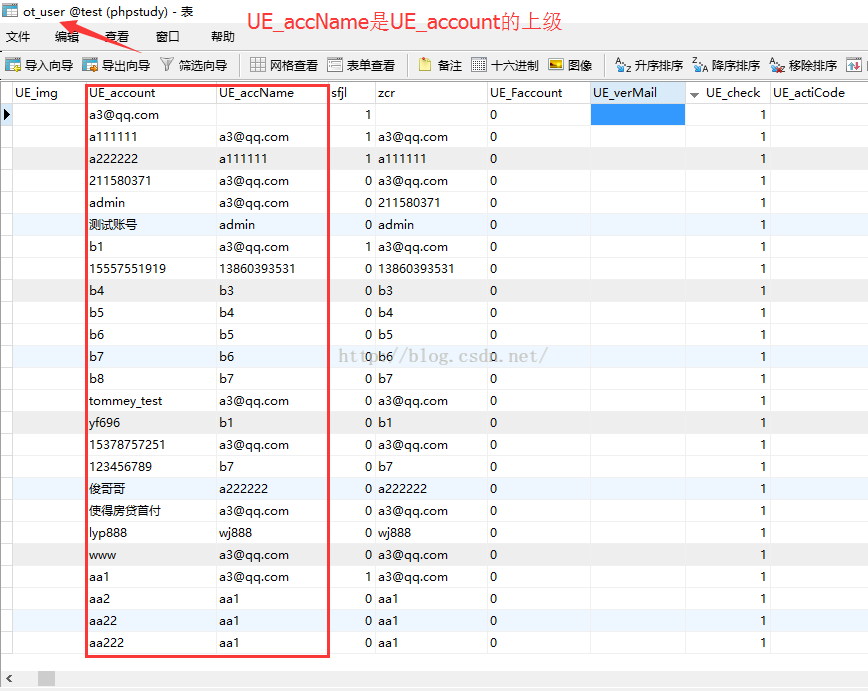Select the UE_actiCode column header
The image size is (868, 691).
coord(819,92)
